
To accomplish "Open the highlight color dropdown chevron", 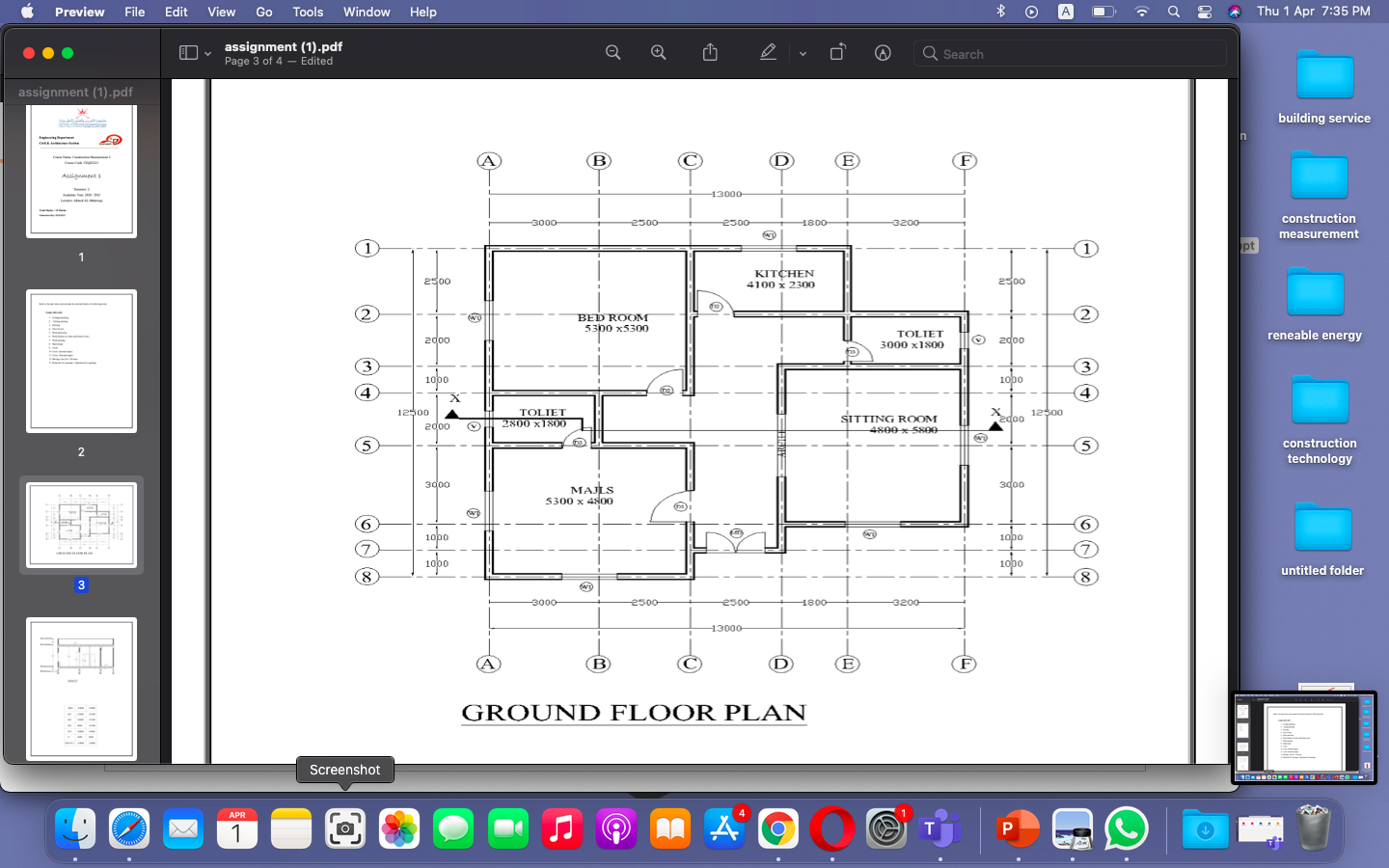I will pyautogui.click(x=803, y=54).
